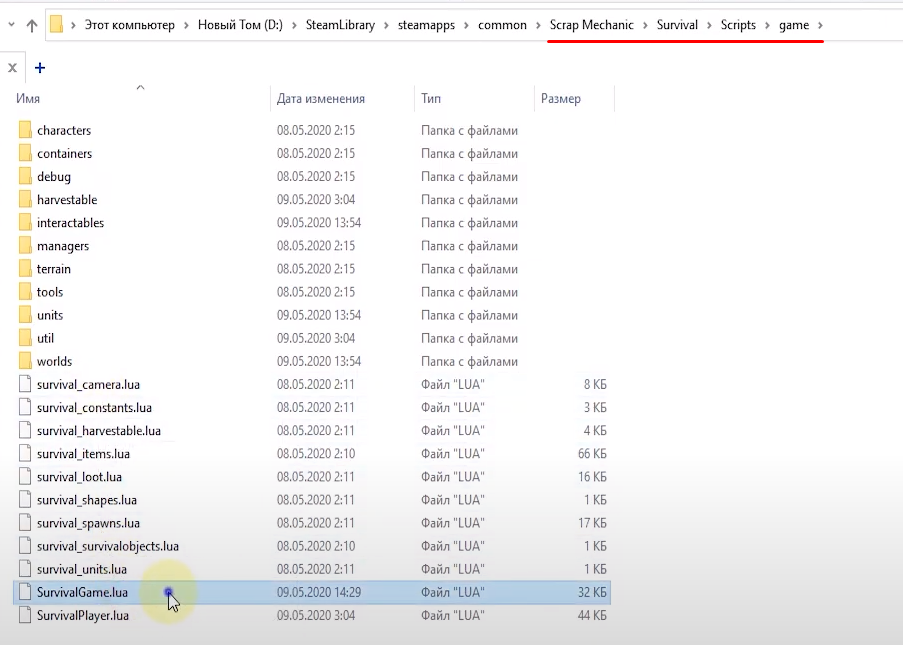Click the Up one level arrow
The image size is (903, 645).
click(x=32, y=25)
